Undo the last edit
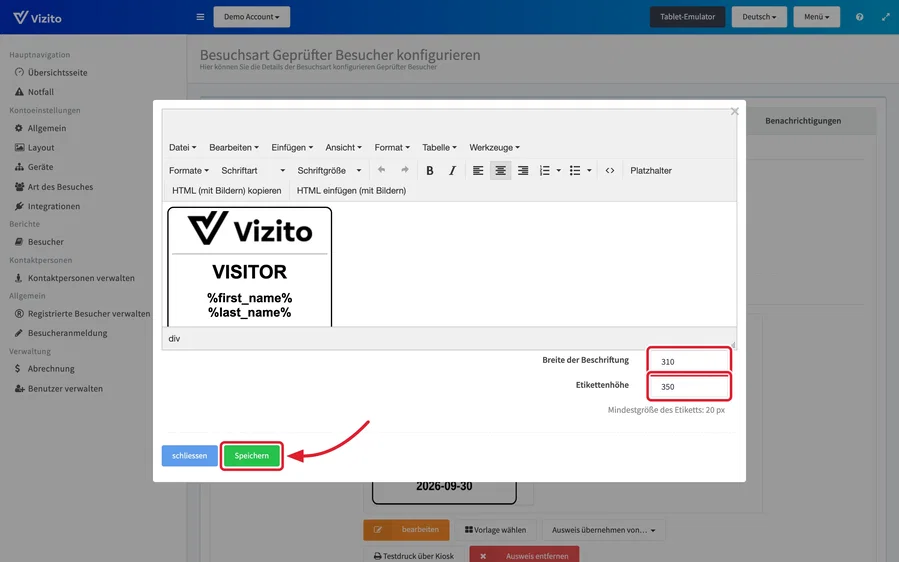The image size is (899, 562). tap(381, 170)
